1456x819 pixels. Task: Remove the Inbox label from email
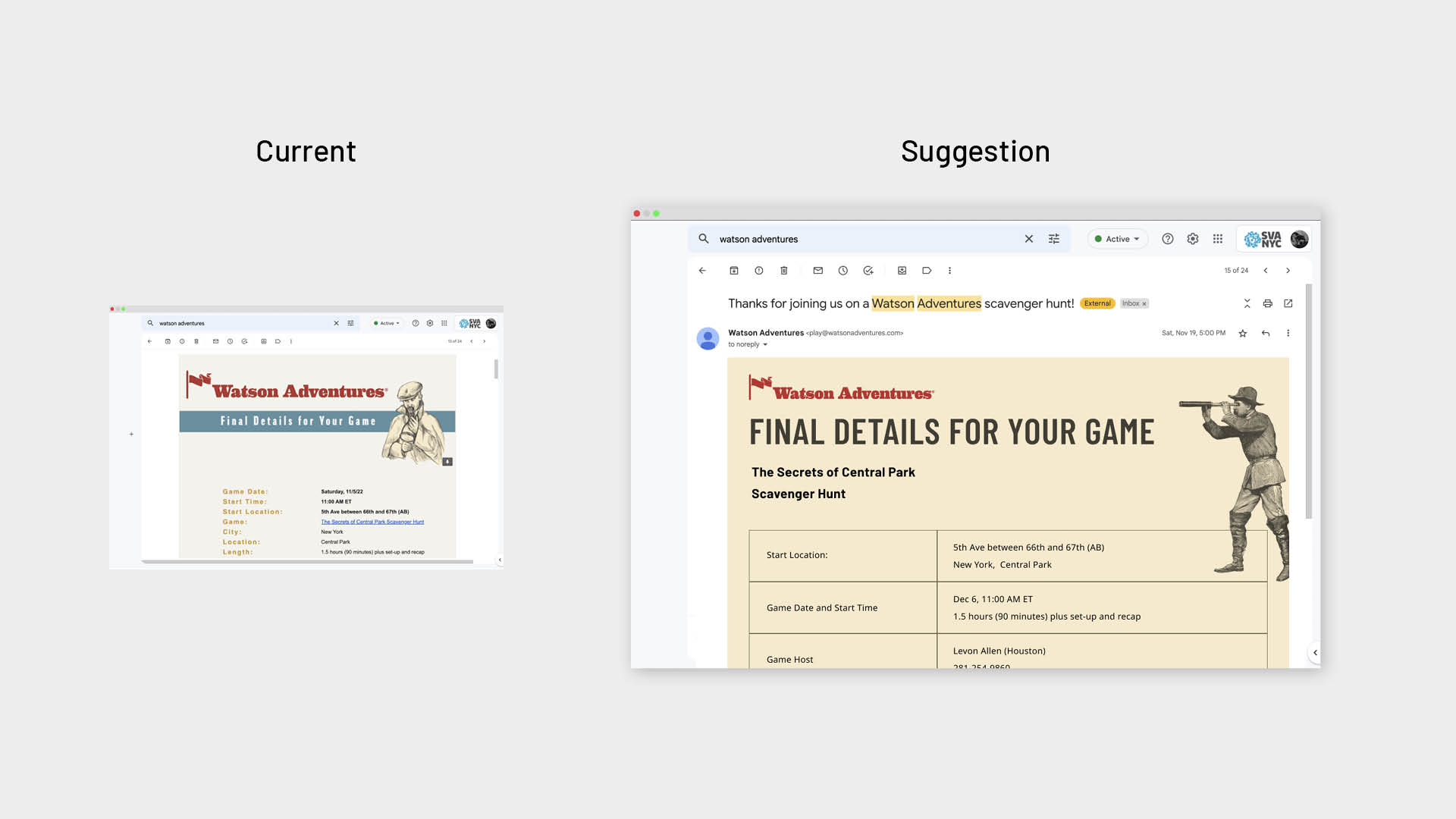[x=1144, y=304]
